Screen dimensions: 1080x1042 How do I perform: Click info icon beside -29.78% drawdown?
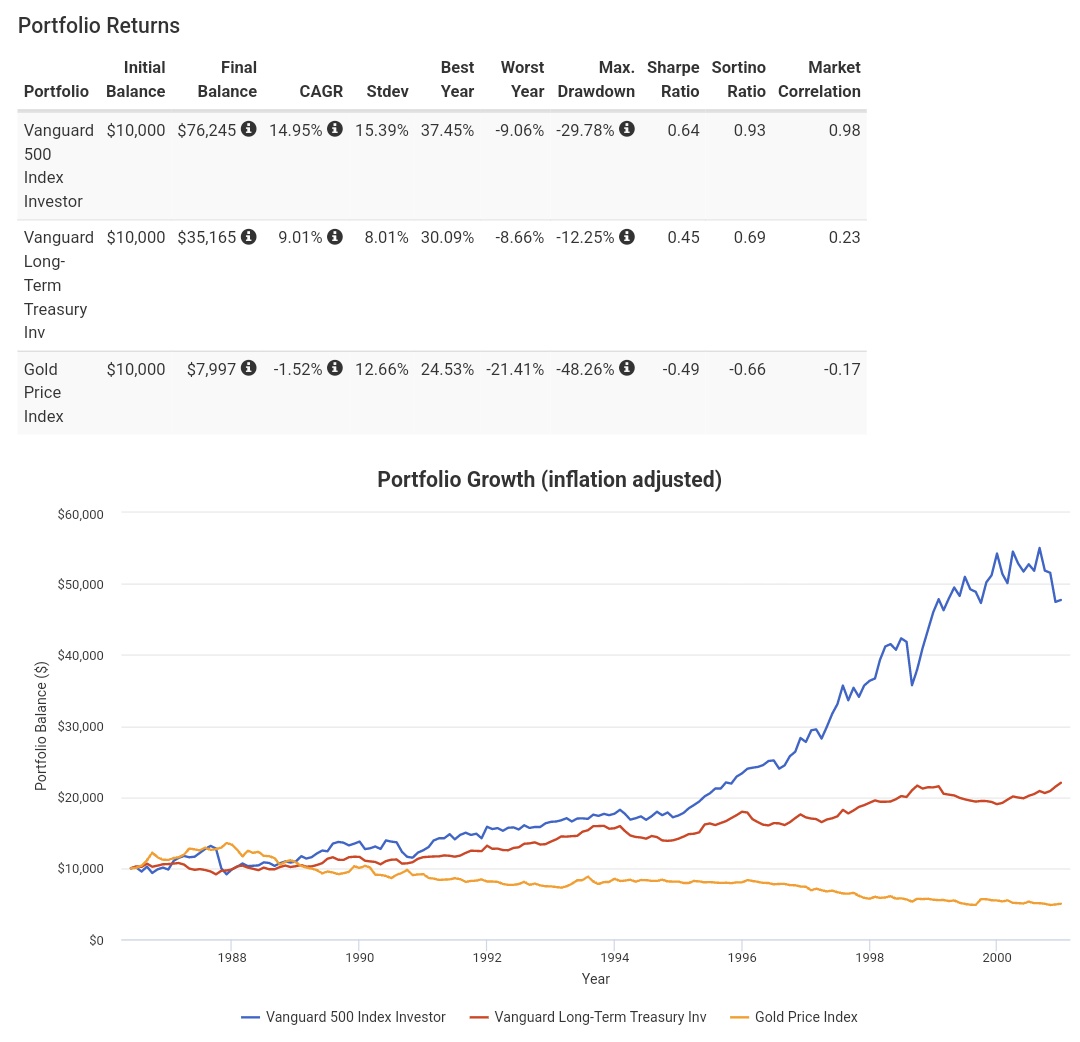coord(627,129)
